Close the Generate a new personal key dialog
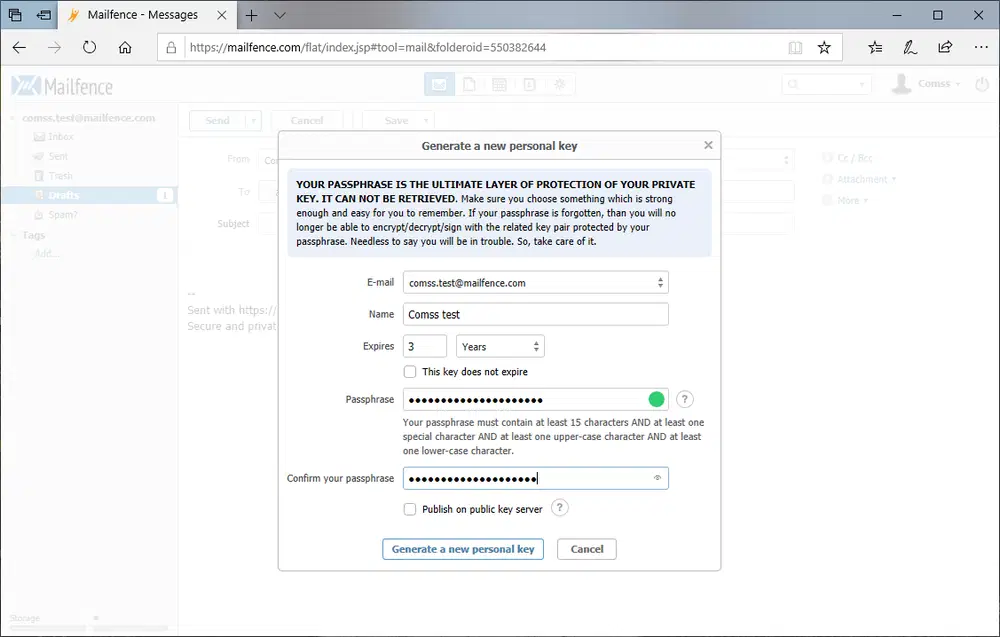The width and height of the screenshot is (1000, 637). click(708, 145)
